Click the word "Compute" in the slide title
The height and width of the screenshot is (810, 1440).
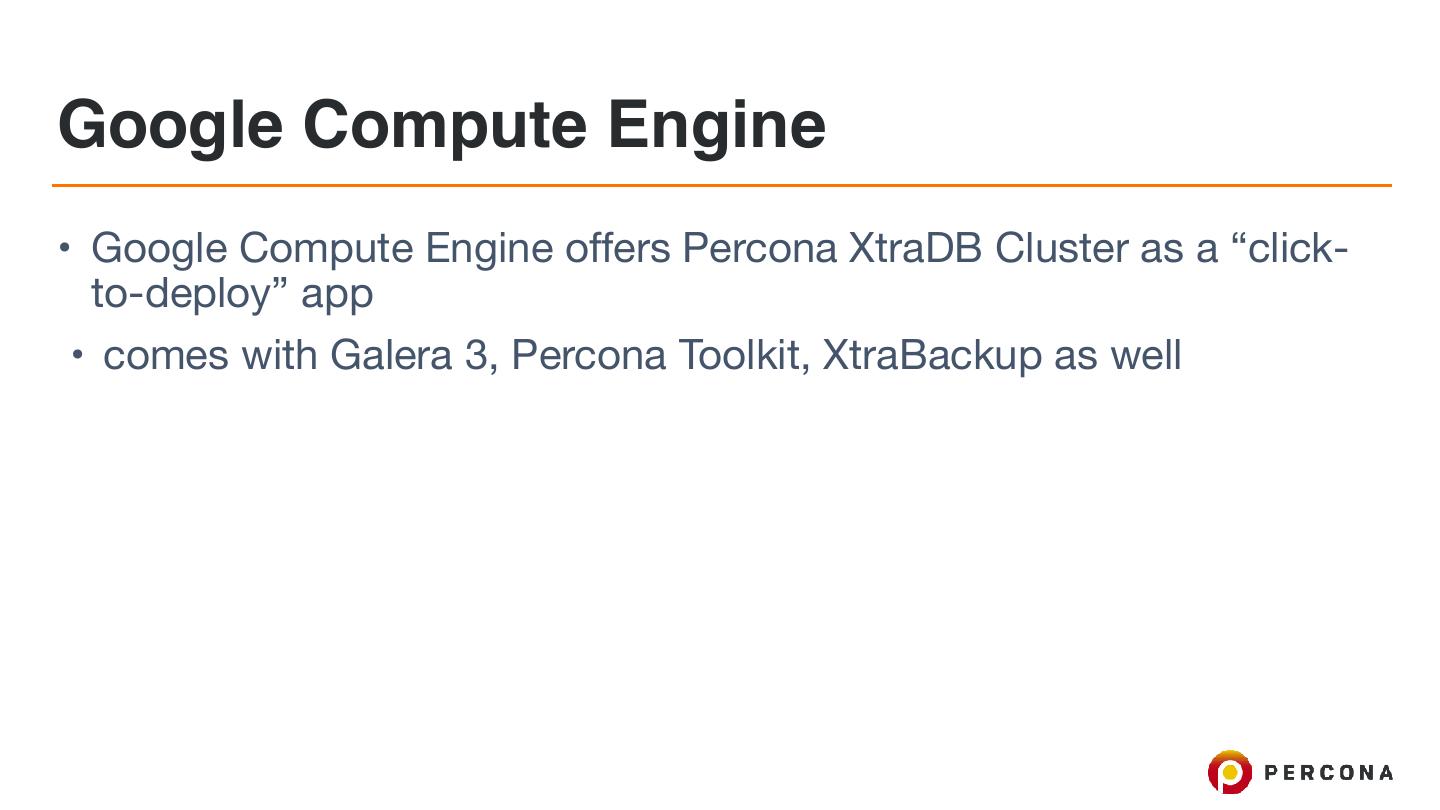click(x=443, y=124)
